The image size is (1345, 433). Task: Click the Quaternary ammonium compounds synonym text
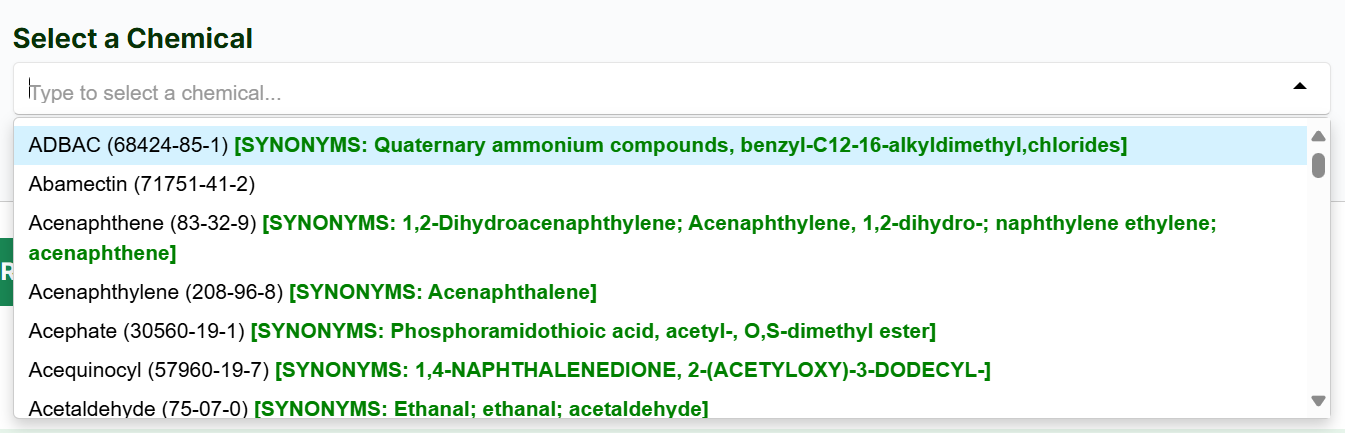[680, 146]
